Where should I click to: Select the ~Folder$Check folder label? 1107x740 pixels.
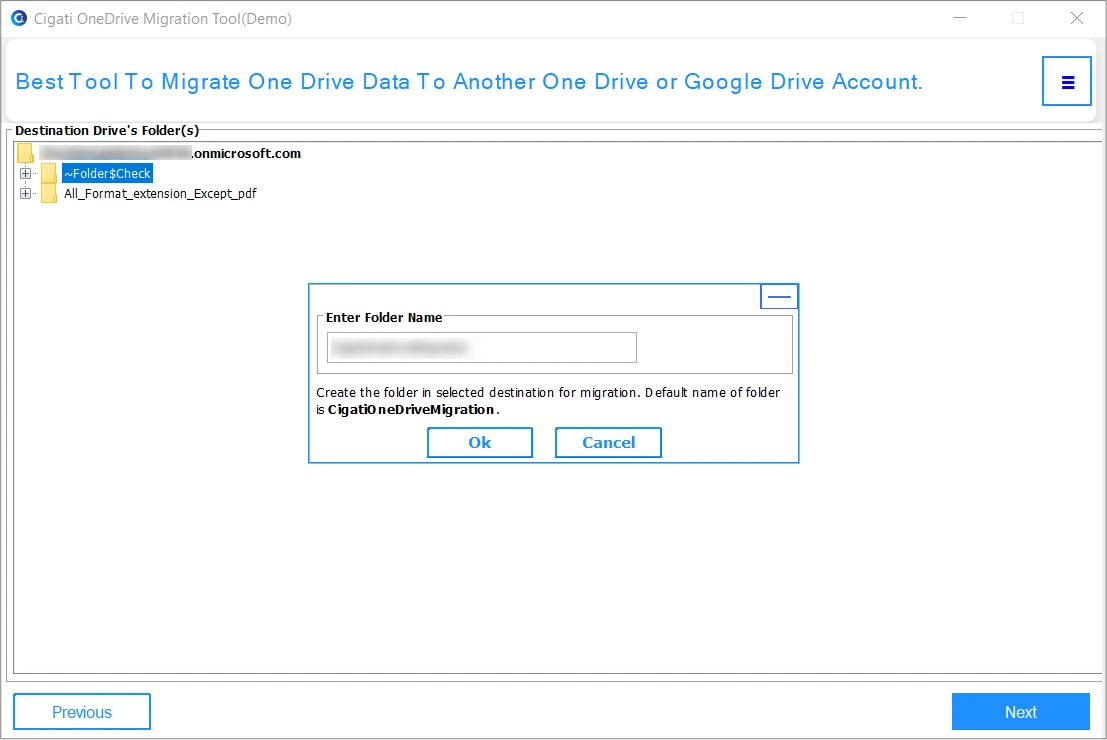[107, 174]
